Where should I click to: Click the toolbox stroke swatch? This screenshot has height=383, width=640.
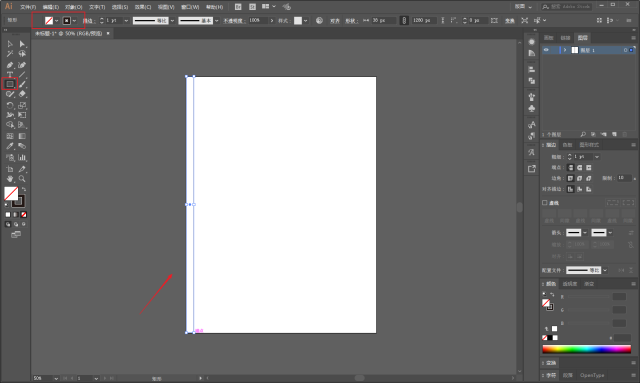click(x=19, y=201)
